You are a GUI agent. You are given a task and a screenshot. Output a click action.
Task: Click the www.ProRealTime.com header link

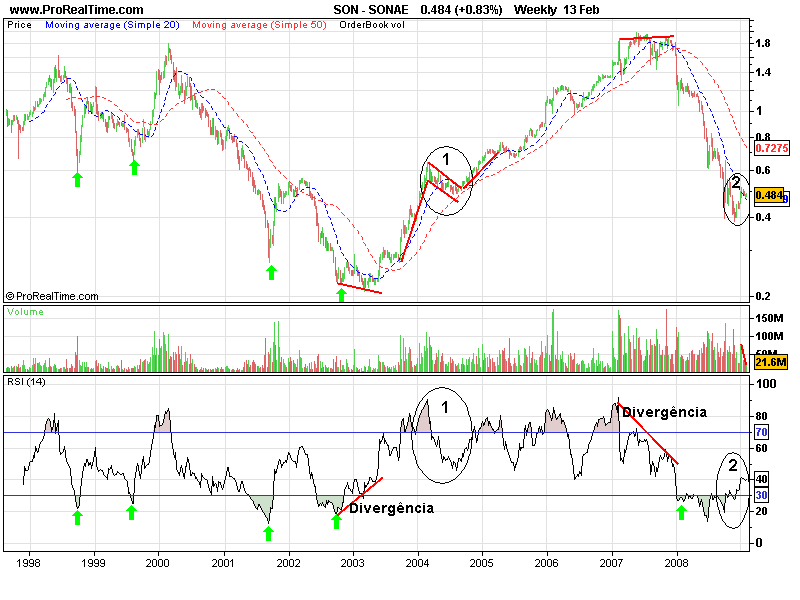click(x=77, y=10)
